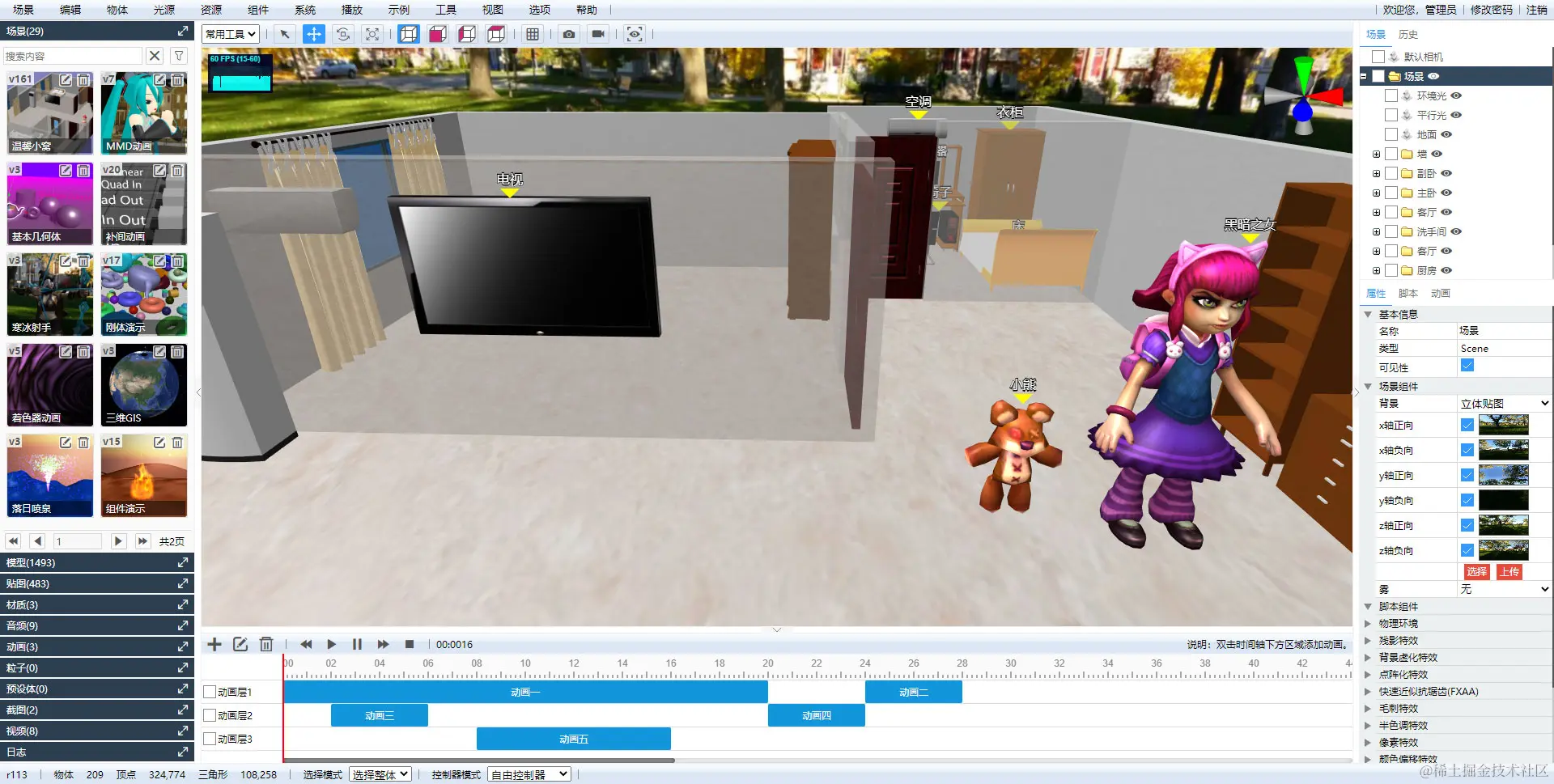Image resolution: width=1554 pixels, height=784 pixels.
Task: Select the scale tool
Action: tap(372, 34)
